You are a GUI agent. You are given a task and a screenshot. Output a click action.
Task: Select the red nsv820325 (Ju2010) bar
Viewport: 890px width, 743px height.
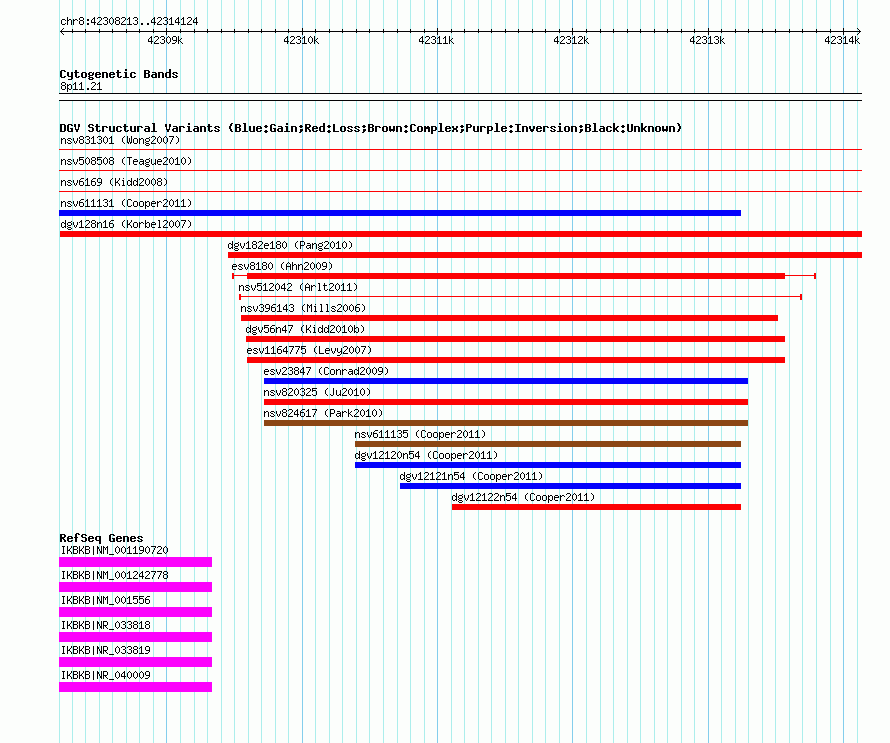point(506,402)
